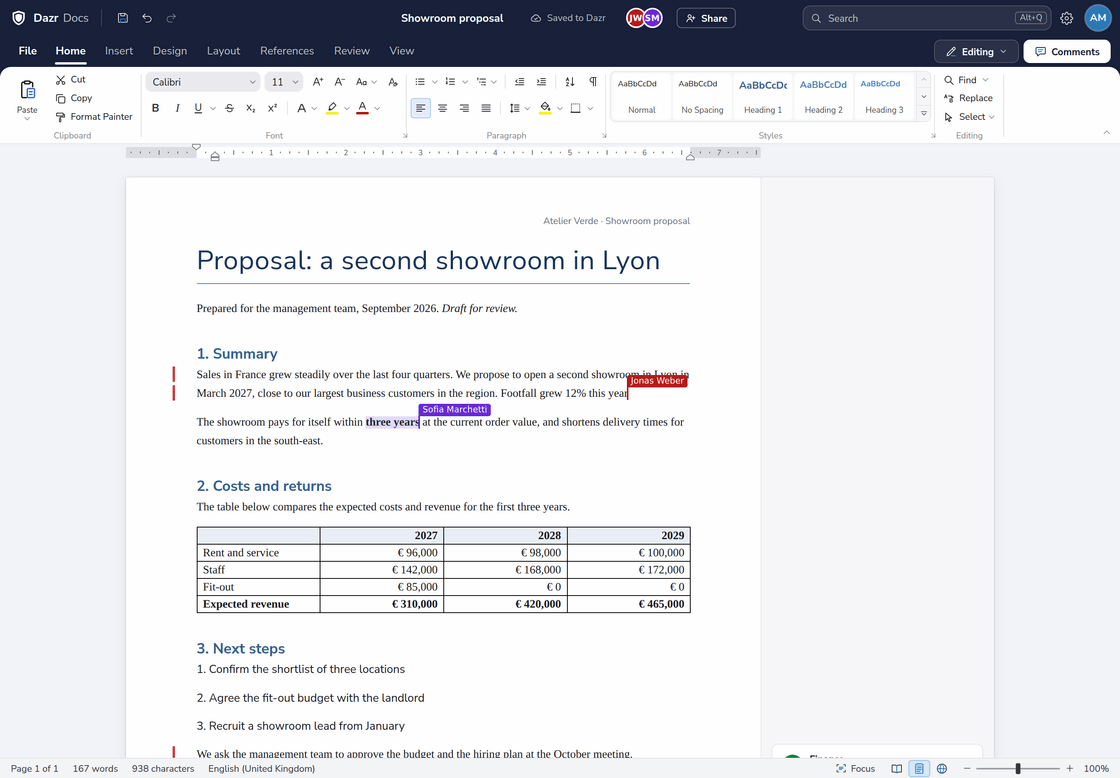Adjust the zoom slider handle
Image resolution: width=1120 pixels, height=778 pixels.
(x=1018, y=769)
